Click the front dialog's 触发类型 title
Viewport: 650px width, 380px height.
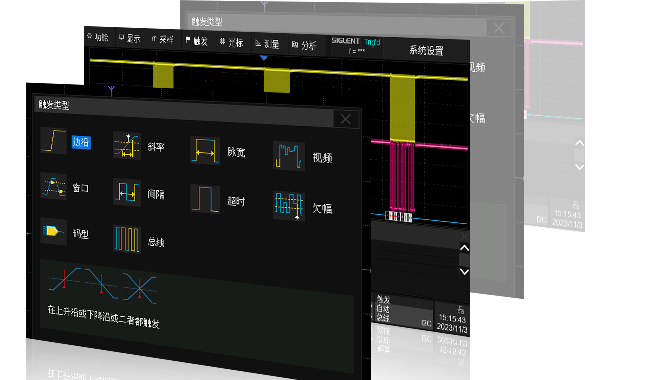point(54,104)
